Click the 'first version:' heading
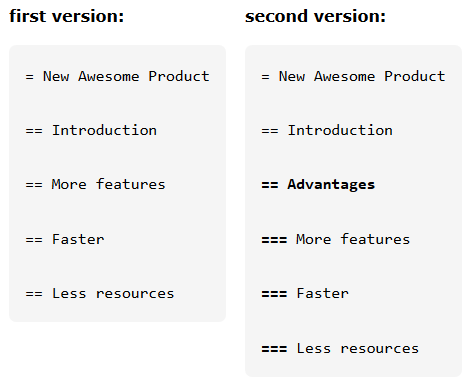 tap(67, 16)
